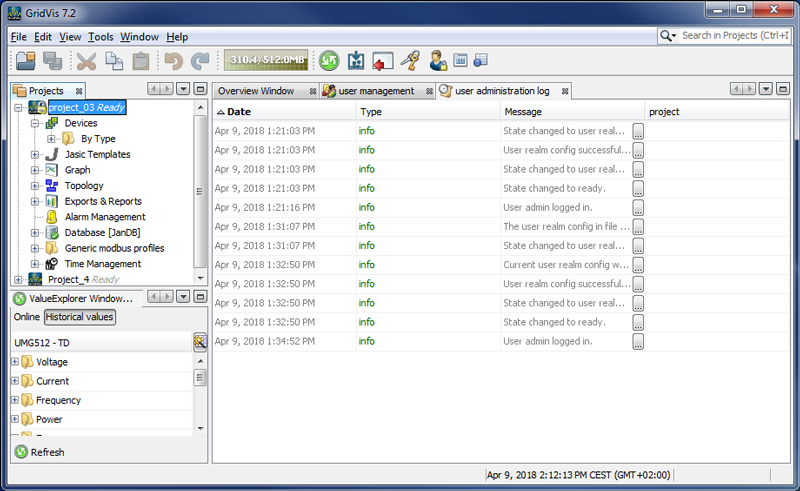Click the Search in Projects field
The image size is (800, 491).
[735, 36]
